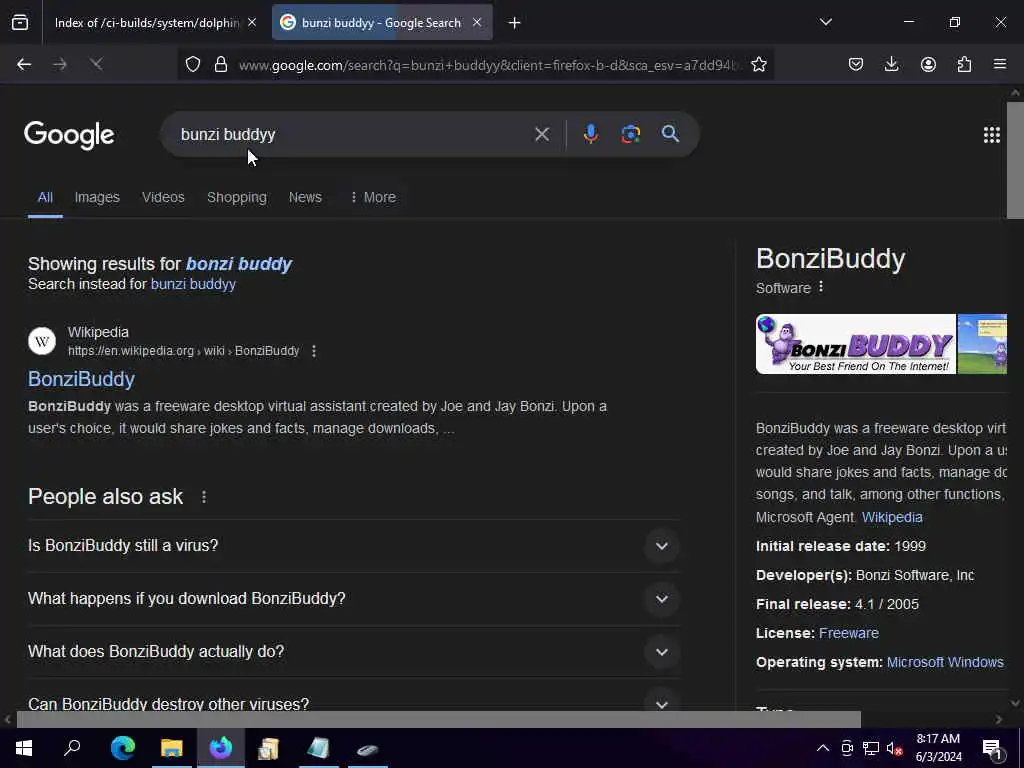Focus the Firefox URL address bar

(x=490, y=64)
